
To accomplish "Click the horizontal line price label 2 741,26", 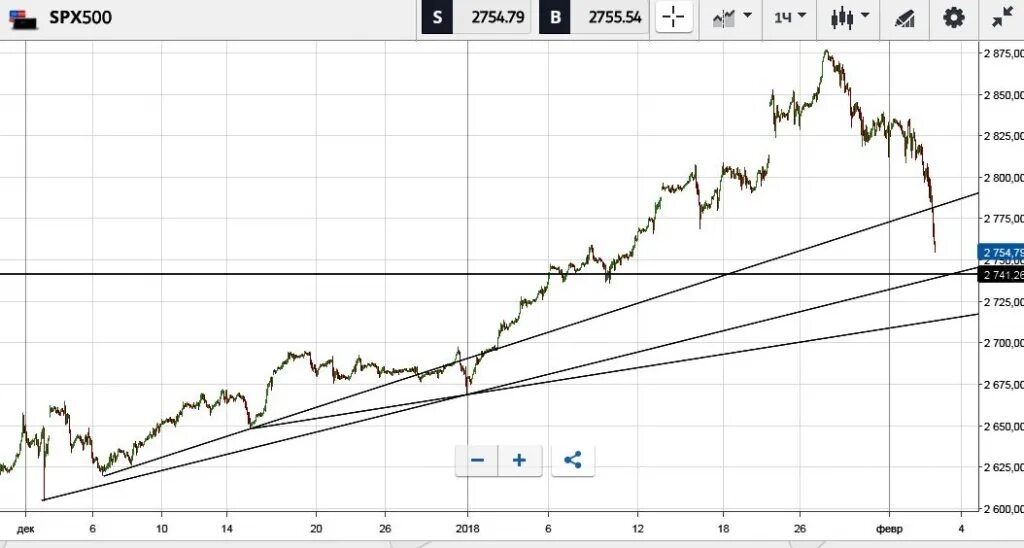I will coord(1001,275).
